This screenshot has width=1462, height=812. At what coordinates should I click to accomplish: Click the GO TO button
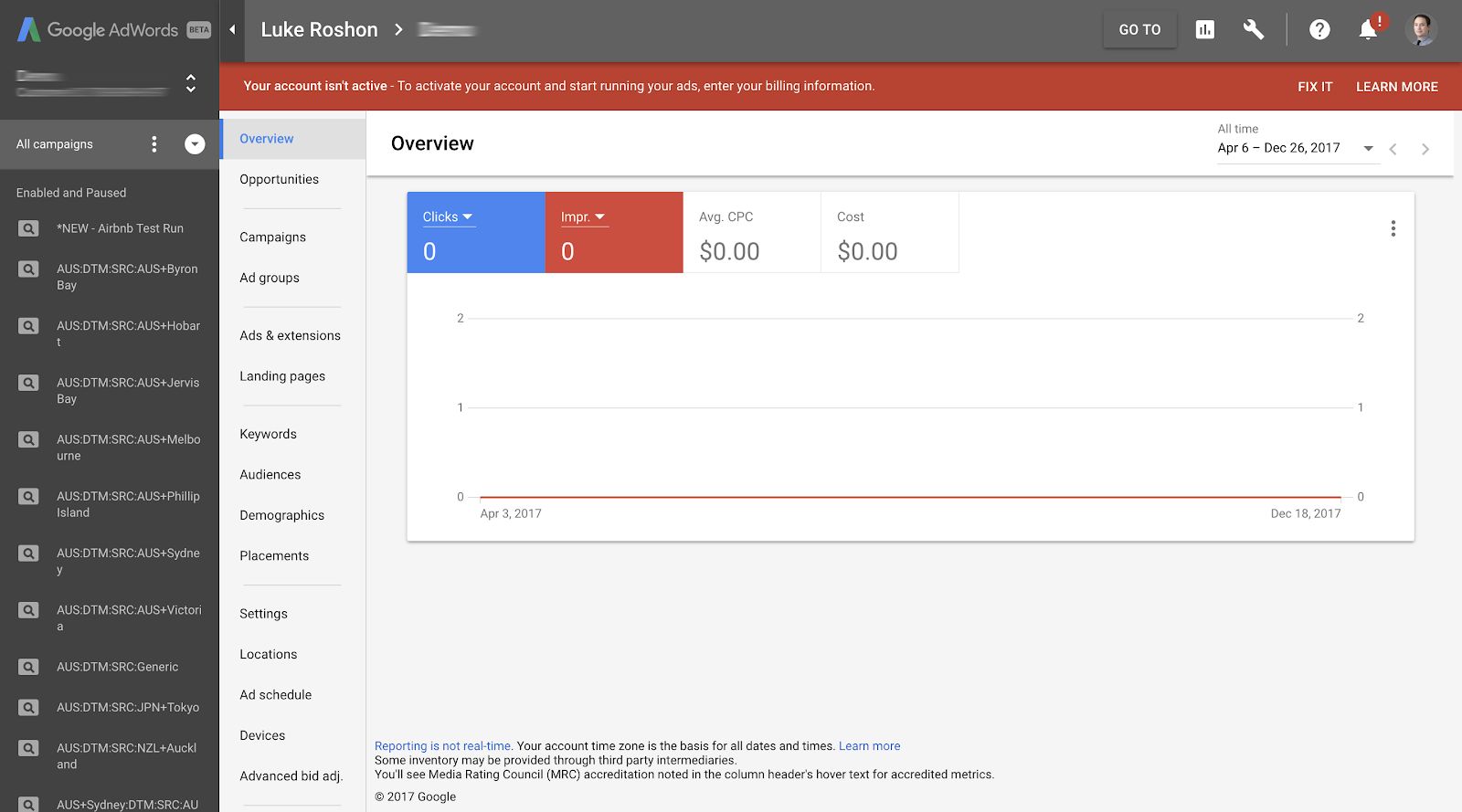pyautogui.click(x=1139, y=30)
